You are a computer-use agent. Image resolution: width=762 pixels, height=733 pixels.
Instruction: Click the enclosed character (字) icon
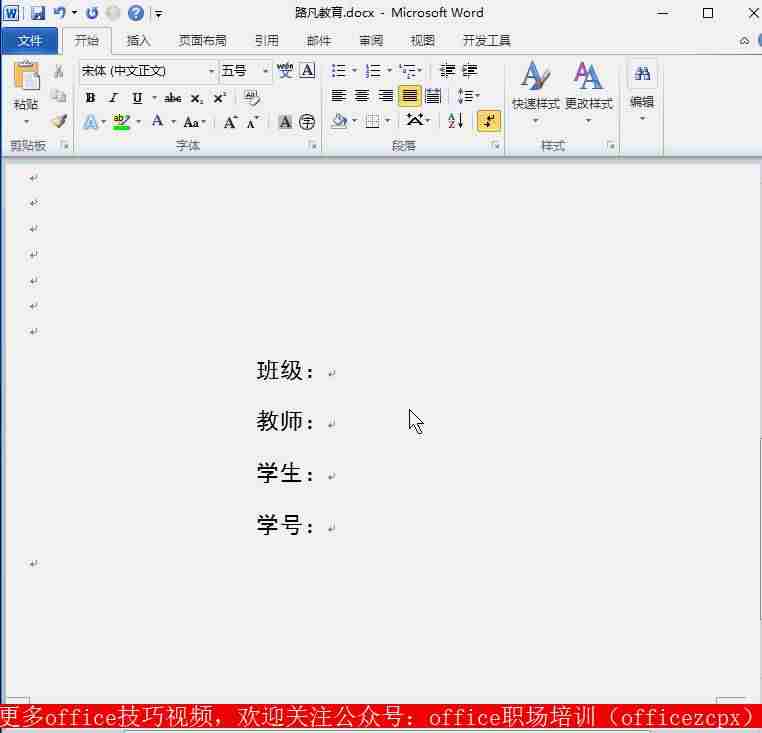(x=307, y=122)
